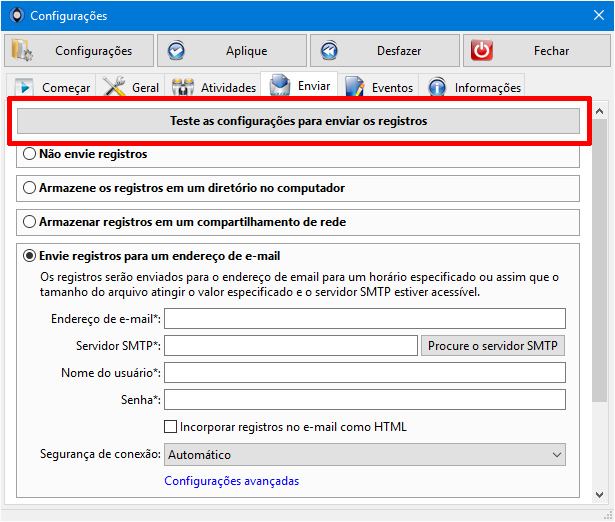Image resolution: width=615 pixels, height=522 pixels.
Task: Open the 'Configurações avançadas' link
Action: pos(231,481)
